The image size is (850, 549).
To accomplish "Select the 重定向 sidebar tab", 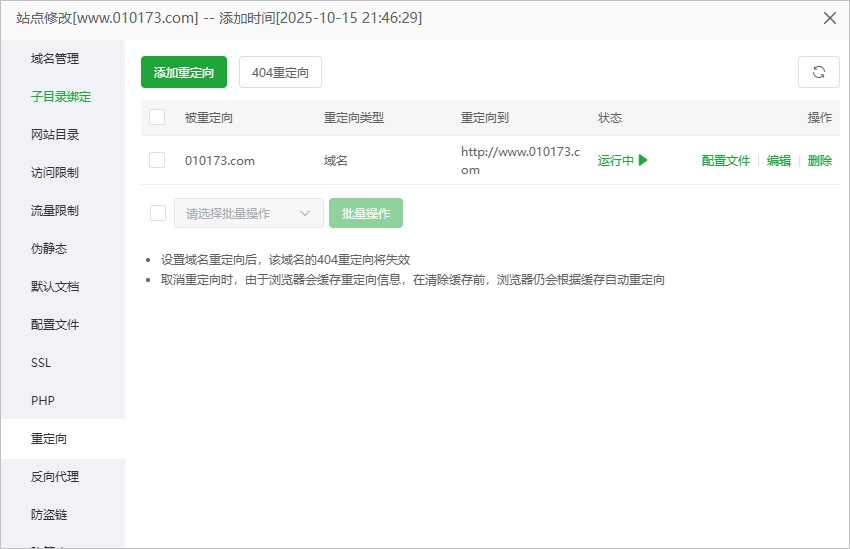I will (63, 438).
